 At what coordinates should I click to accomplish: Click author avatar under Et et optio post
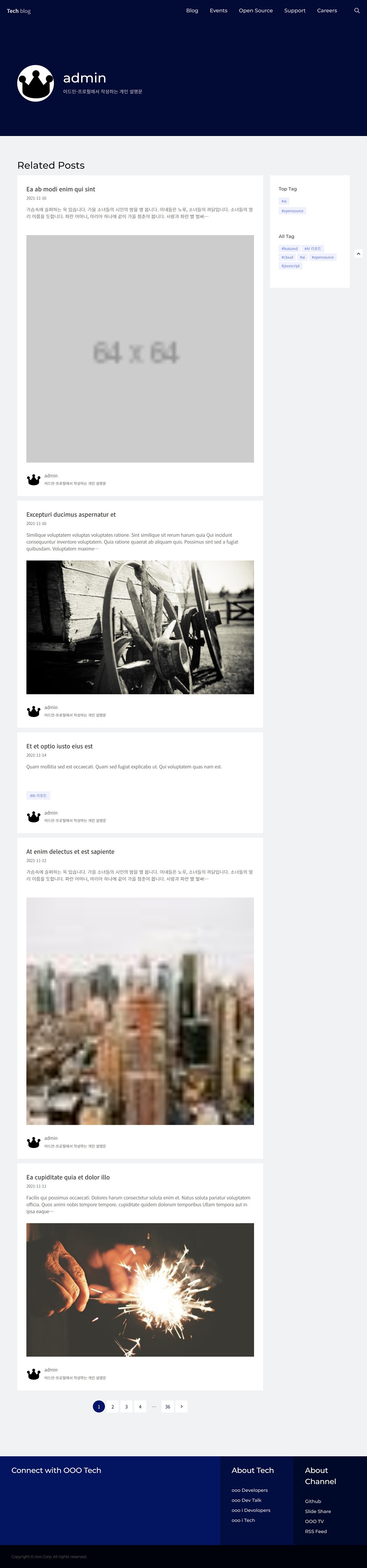tap(33, 817)
